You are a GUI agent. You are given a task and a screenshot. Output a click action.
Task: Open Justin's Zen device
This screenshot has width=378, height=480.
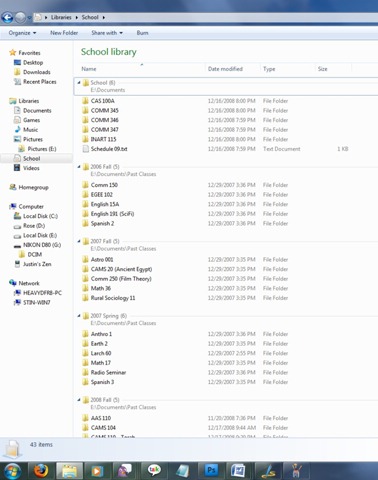[x=37, y=264]
